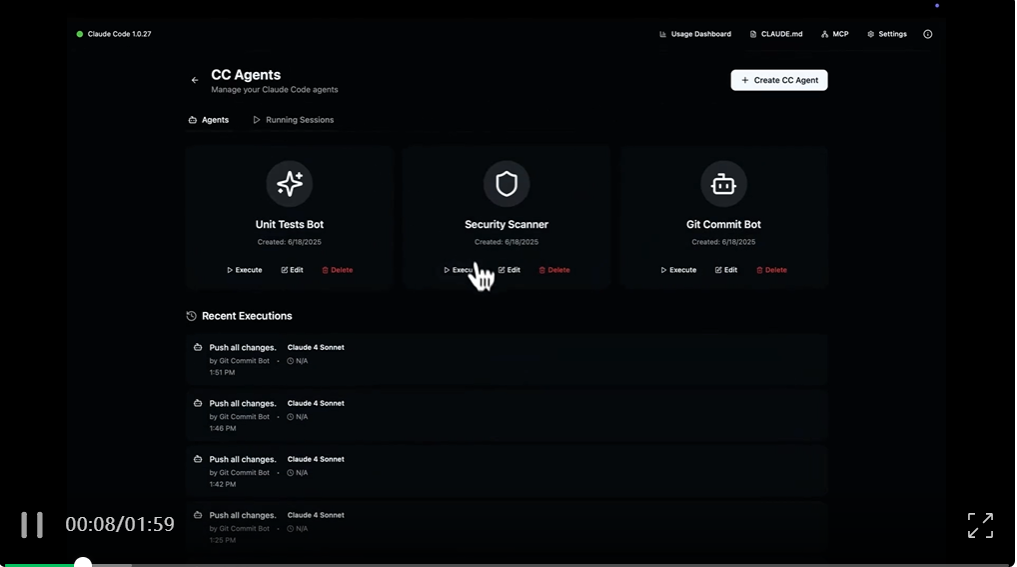
Task: Delete the Security Scanner agent
Action: point(555,270)
